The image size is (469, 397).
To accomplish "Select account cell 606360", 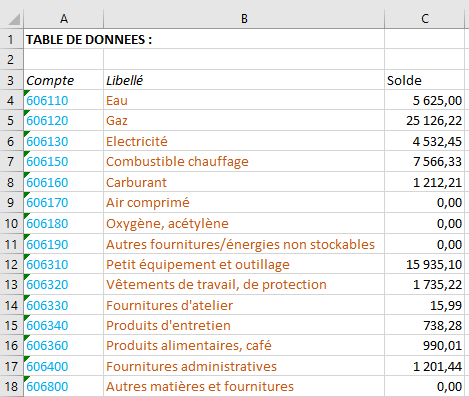I will (64, 345).
